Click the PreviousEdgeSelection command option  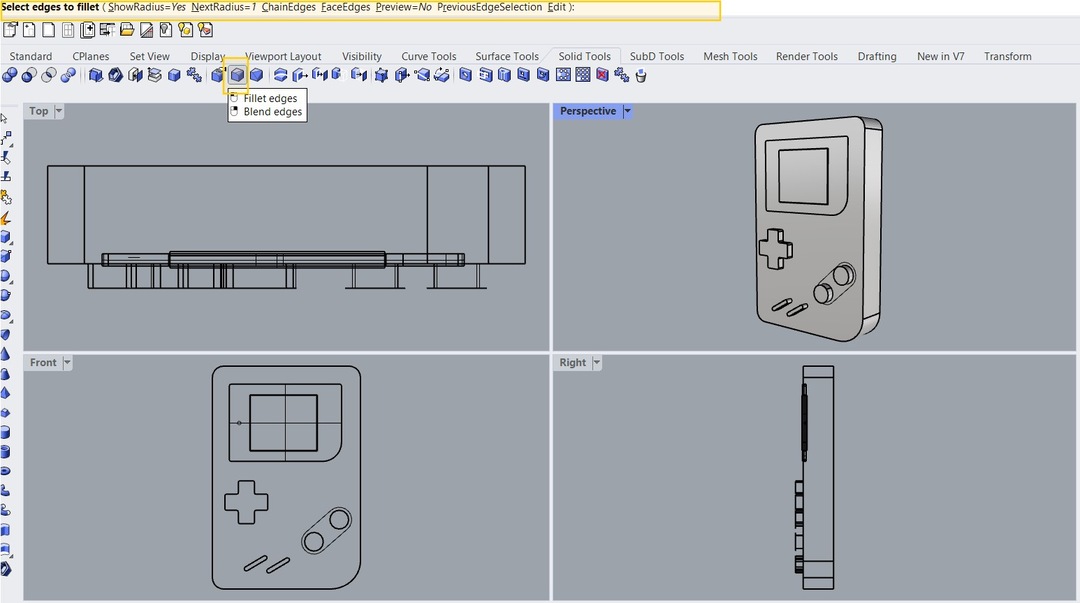coord(490,7)
